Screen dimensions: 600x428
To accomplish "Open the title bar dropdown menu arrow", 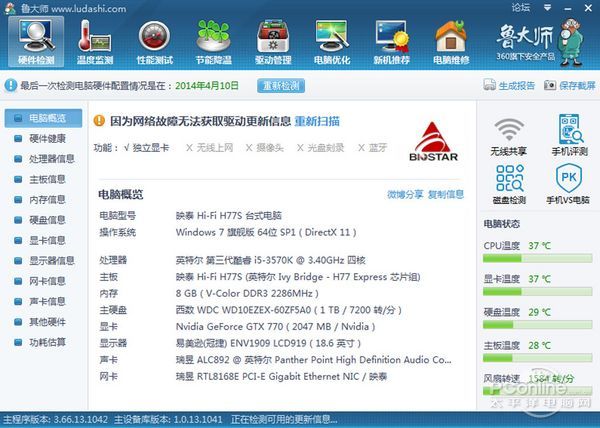I will 548,8.
